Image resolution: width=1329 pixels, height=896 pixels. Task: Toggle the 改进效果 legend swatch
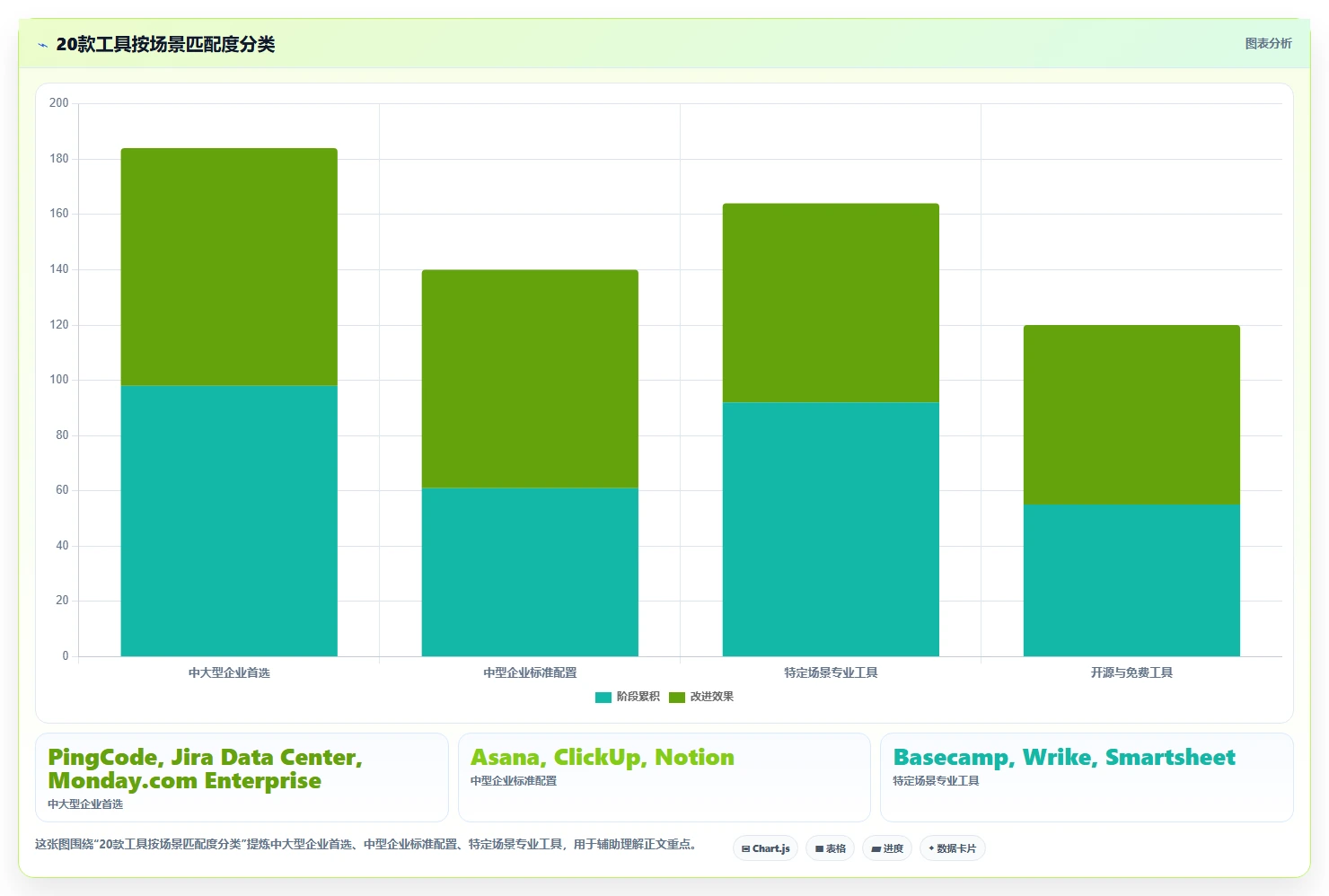click(x=677, y=697)
